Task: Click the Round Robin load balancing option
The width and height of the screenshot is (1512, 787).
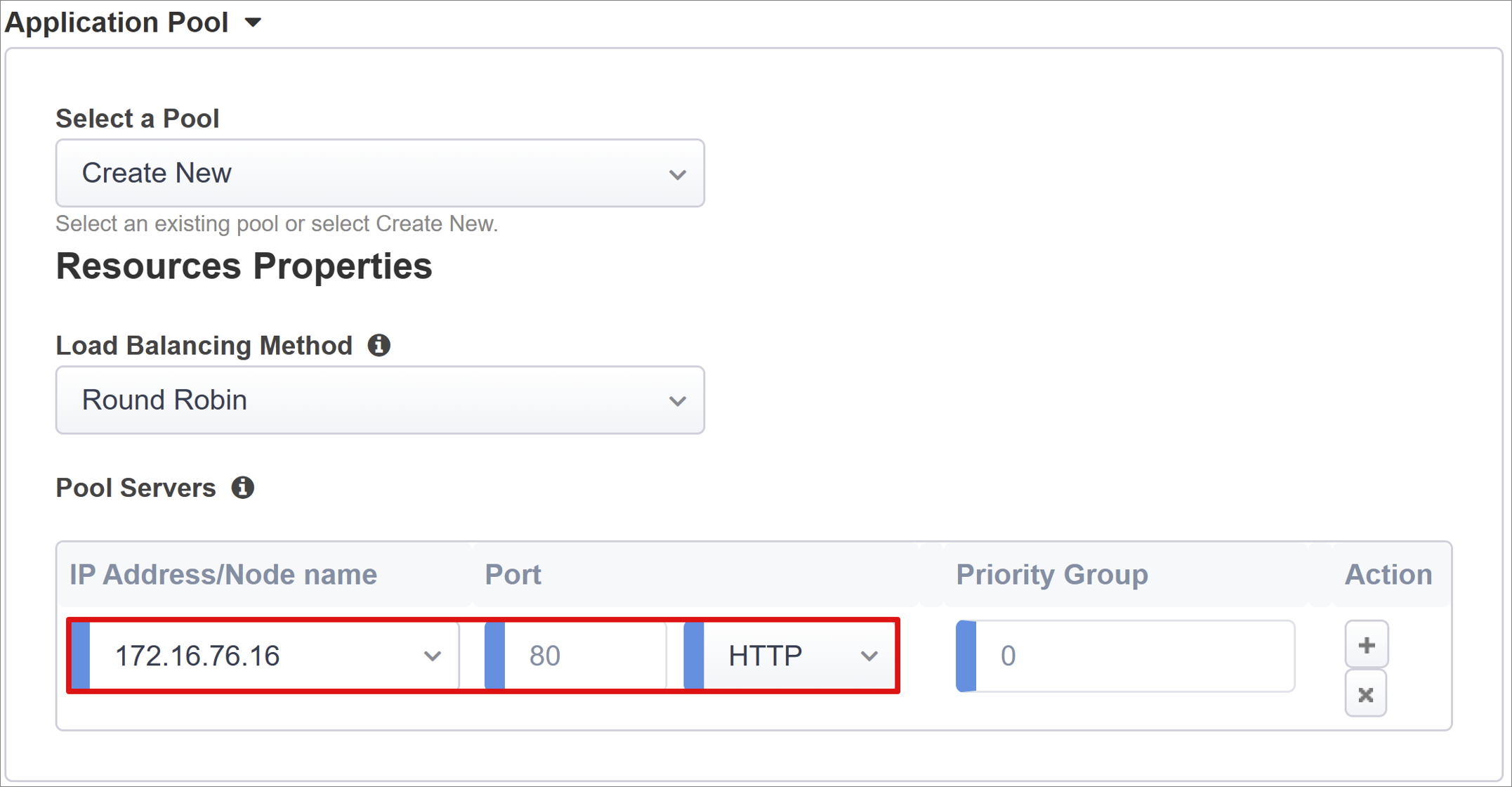Action: click(381, 399)
